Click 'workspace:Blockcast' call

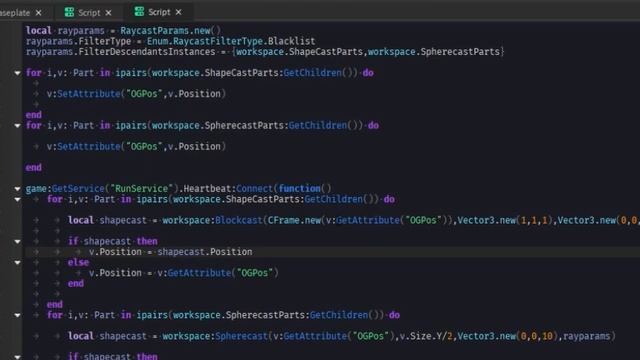point(212,220)
